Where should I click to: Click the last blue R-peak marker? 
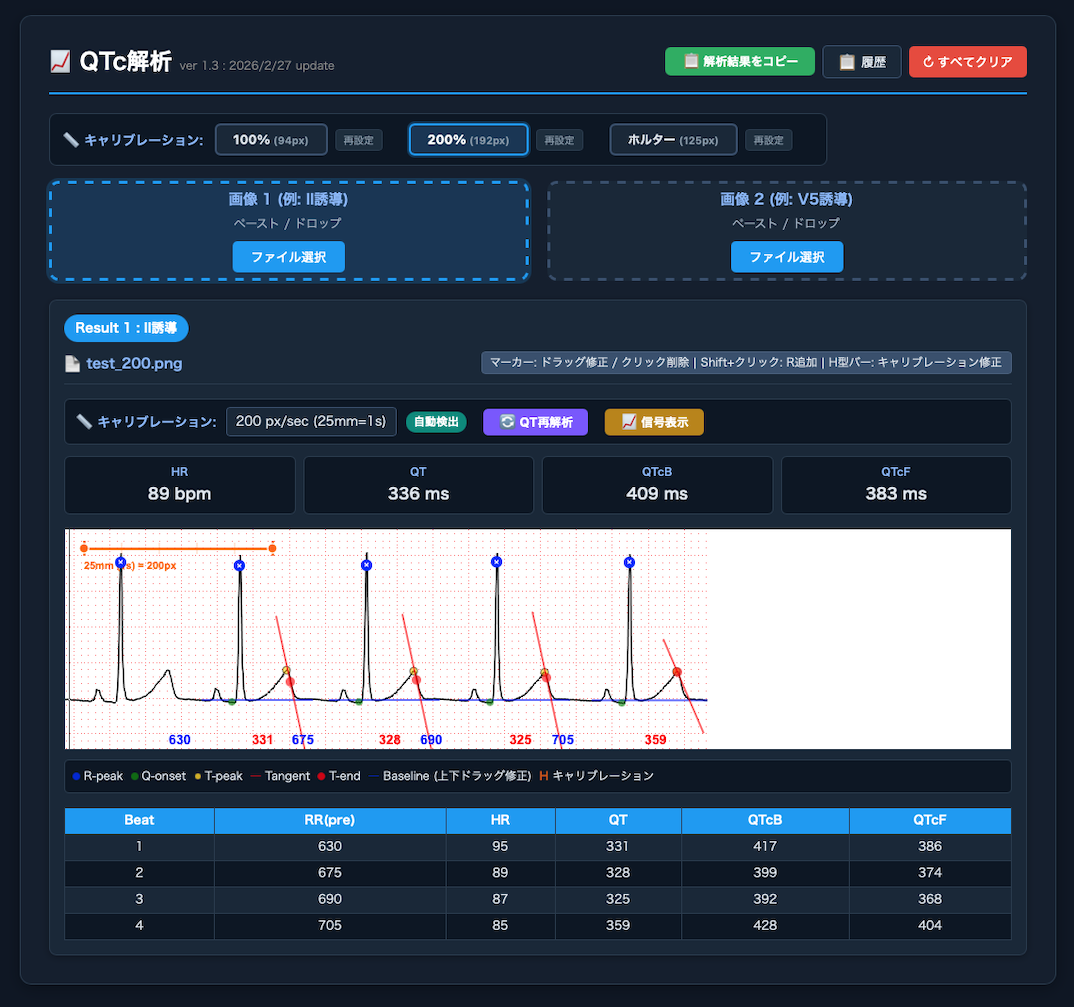click(x=629, y=562)
